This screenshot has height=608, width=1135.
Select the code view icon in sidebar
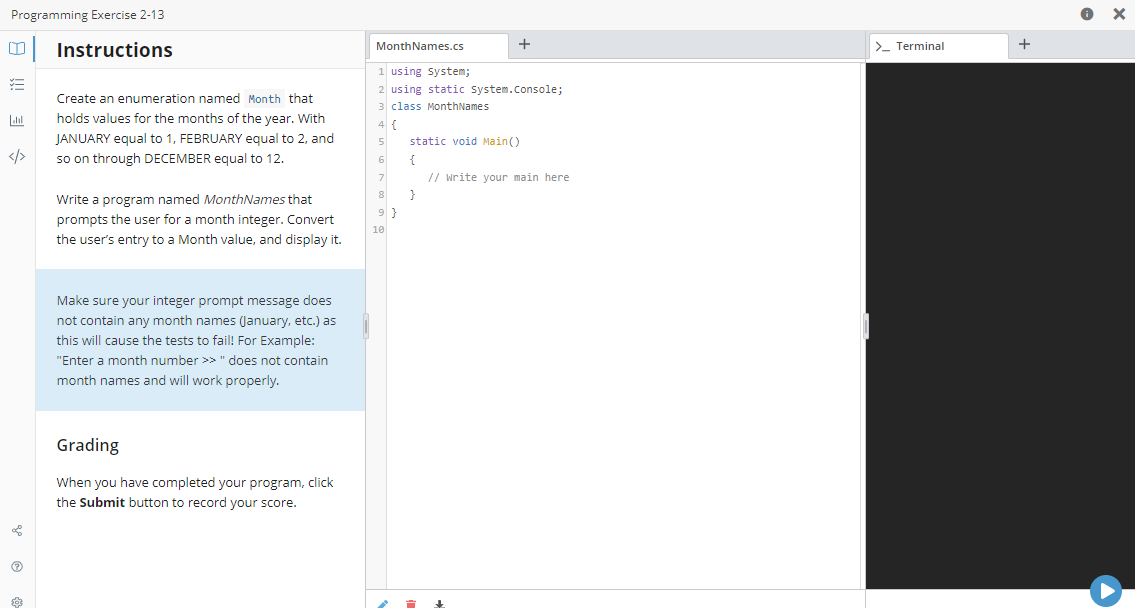tap(17, 154)
